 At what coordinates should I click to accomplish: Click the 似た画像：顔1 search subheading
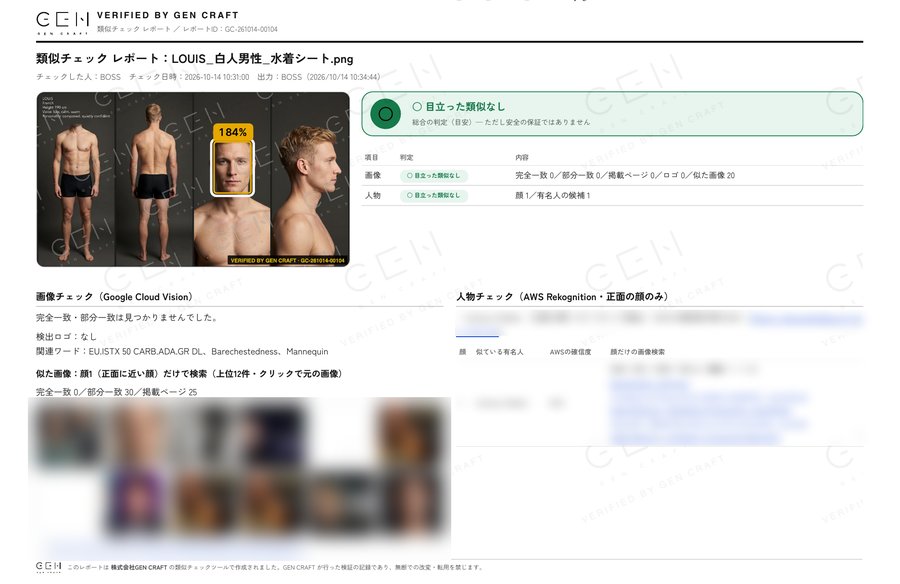click(x=192, y=374)
